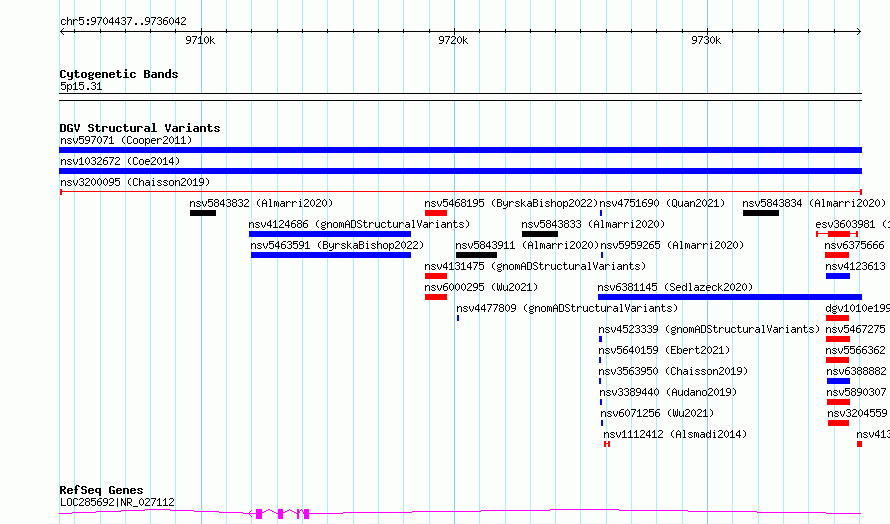
Task: Click the nsv597071 (Cooper2011) variant label
Action: [126, 140]
